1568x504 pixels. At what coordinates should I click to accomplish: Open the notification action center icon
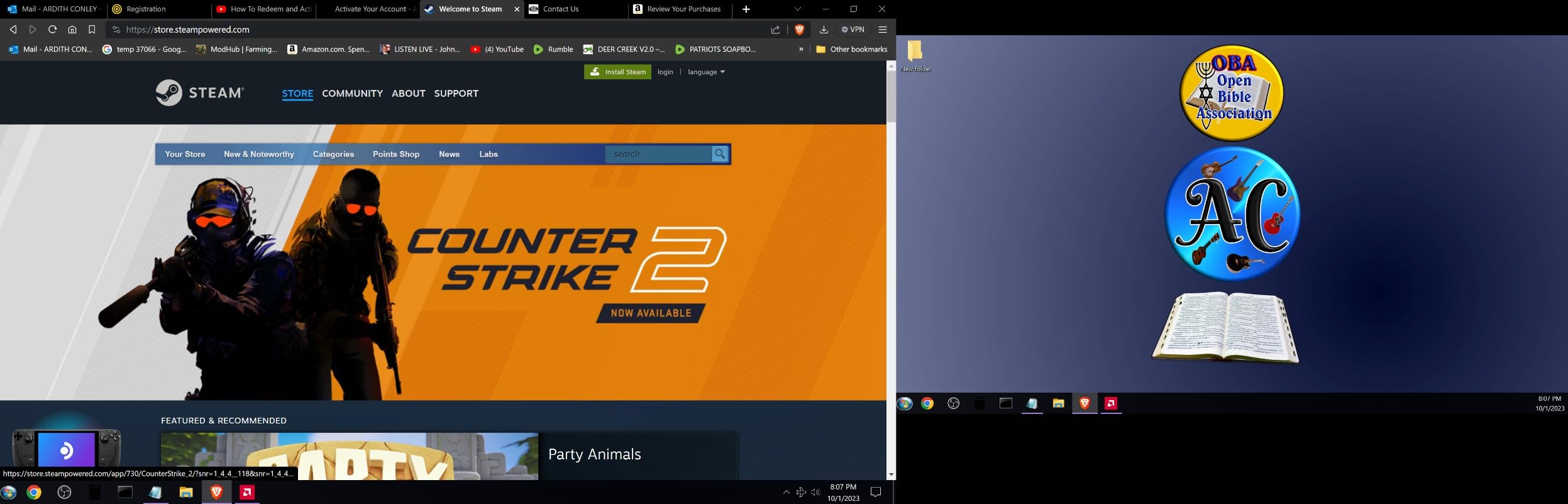point(876,492)
